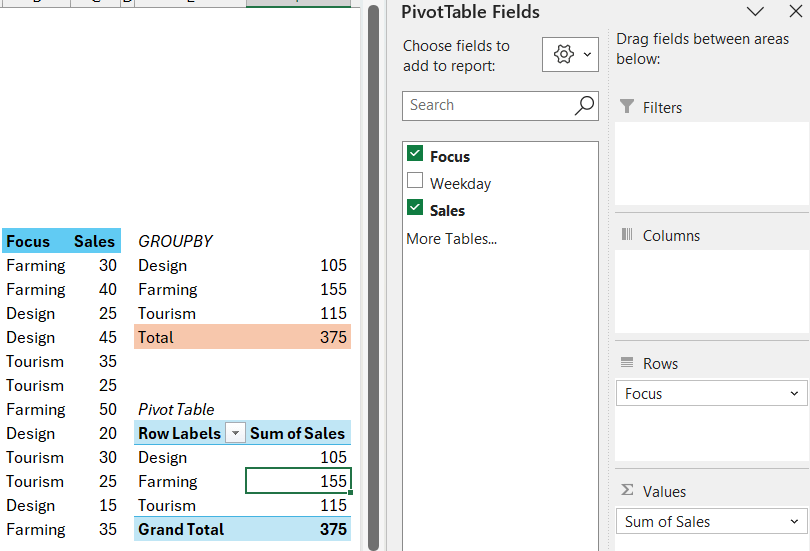The image size is (810, 551).
Task: Click the Columns area icon
Action: (x=627, y=235)
